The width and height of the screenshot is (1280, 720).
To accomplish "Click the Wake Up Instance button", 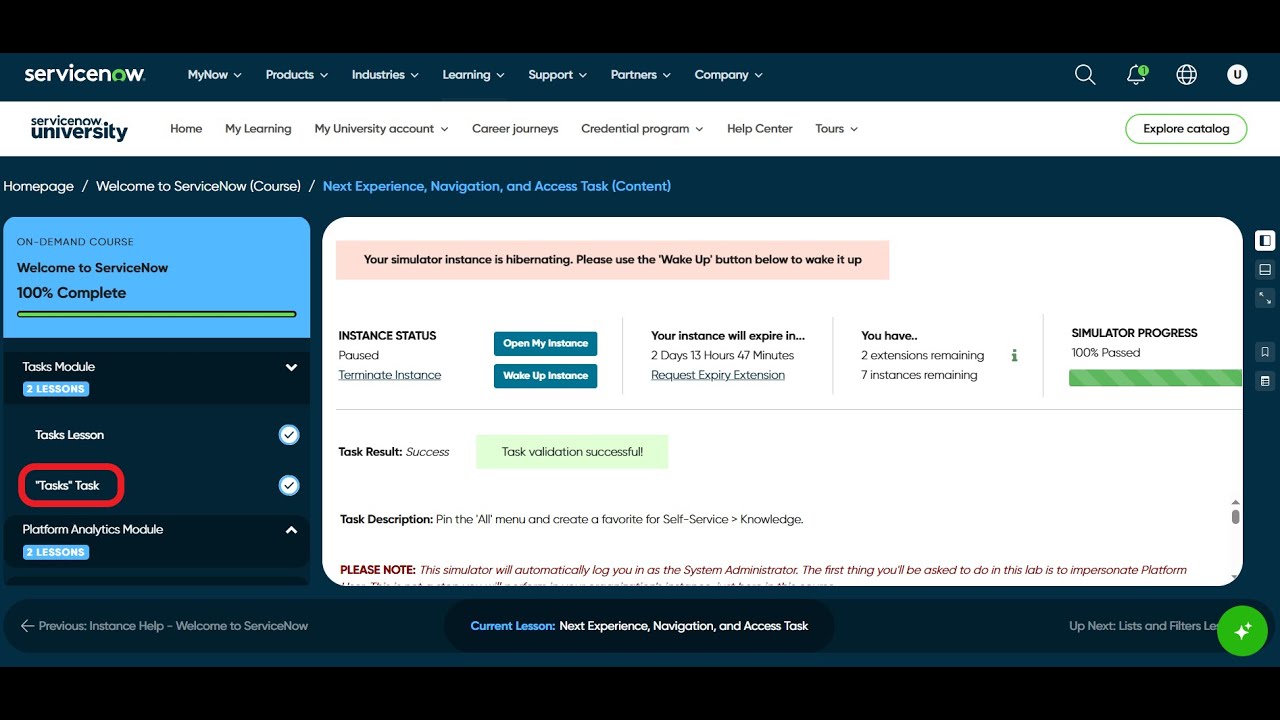I will (545, 376).
